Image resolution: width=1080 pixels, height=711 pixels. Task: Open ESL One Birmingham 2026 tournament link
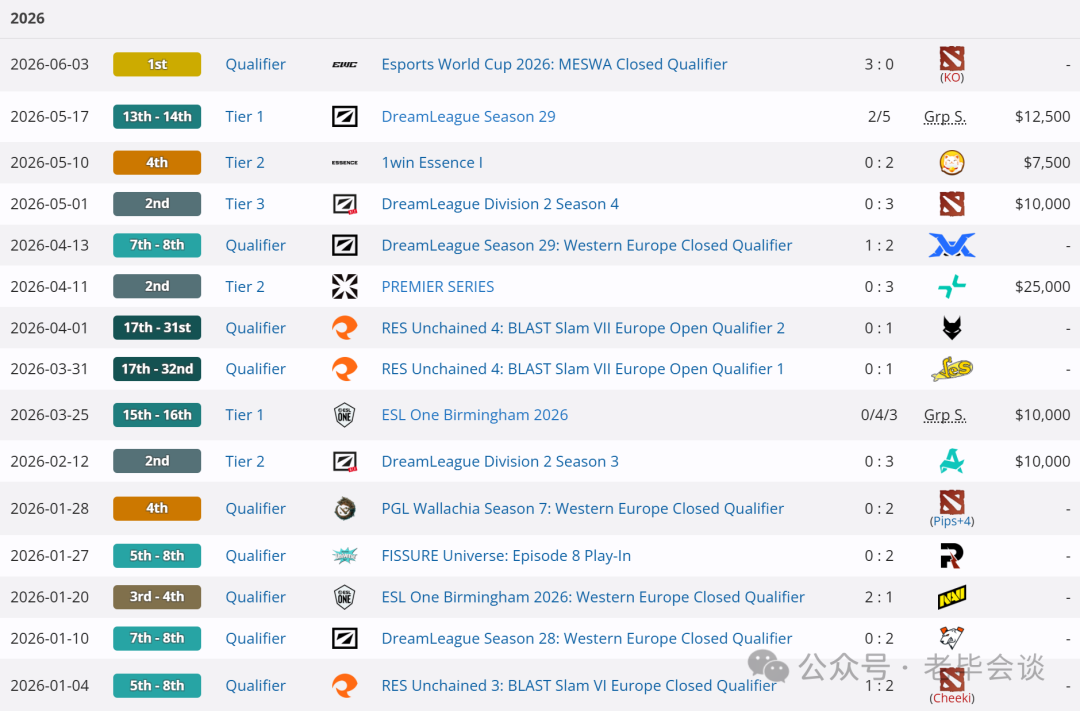(475, 415)
